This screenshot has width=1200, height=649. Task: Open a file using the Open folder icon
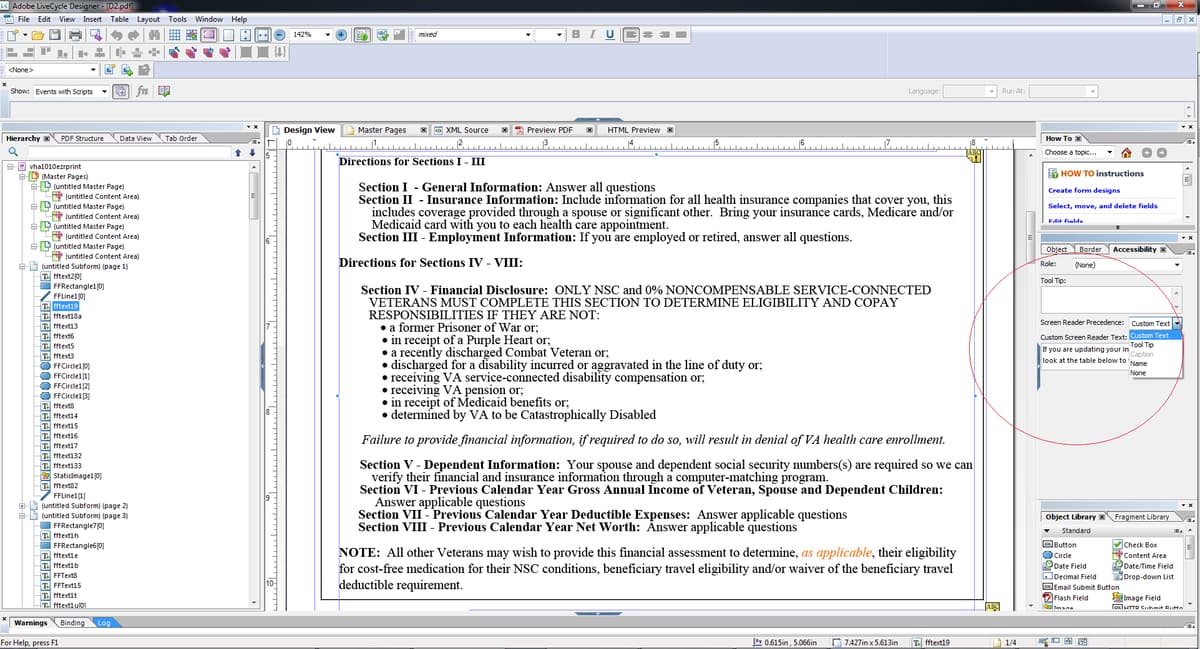pos(38,34)
